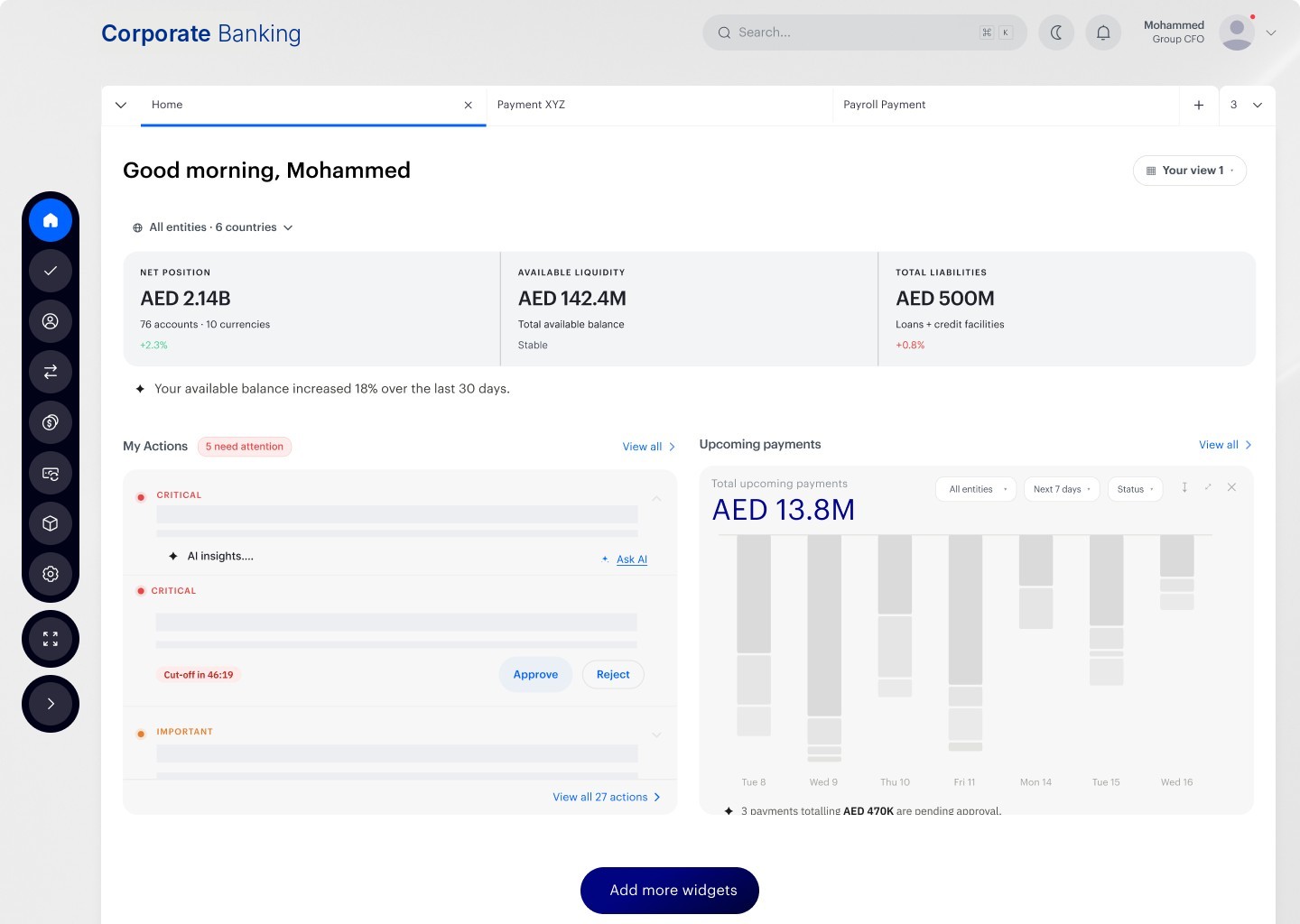Open the 3 more tabs dropdown
Screen dimensions: 1300x924
click(1247, 106)
